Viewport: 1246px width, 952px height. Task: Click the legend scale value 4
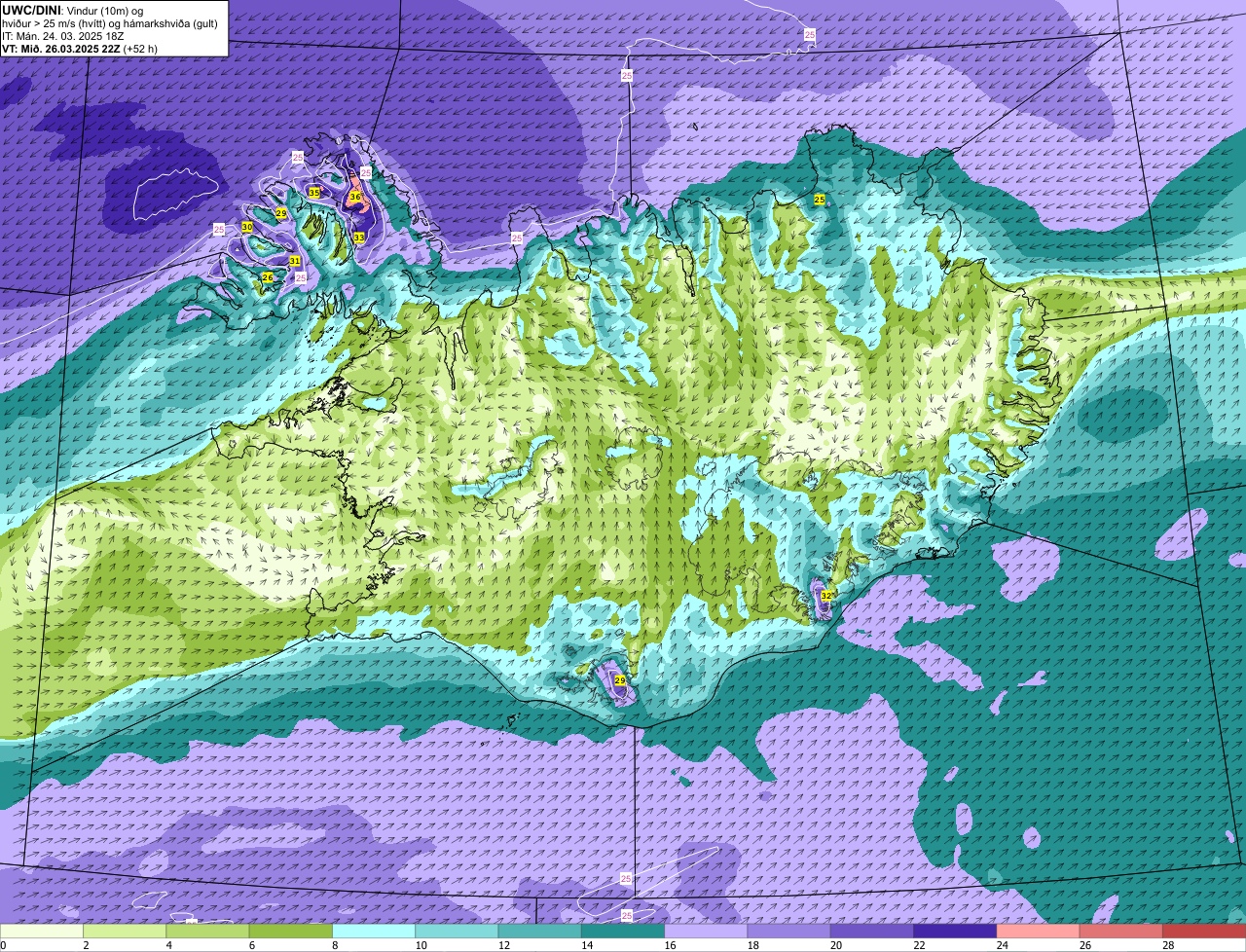[x=169, y=945]
